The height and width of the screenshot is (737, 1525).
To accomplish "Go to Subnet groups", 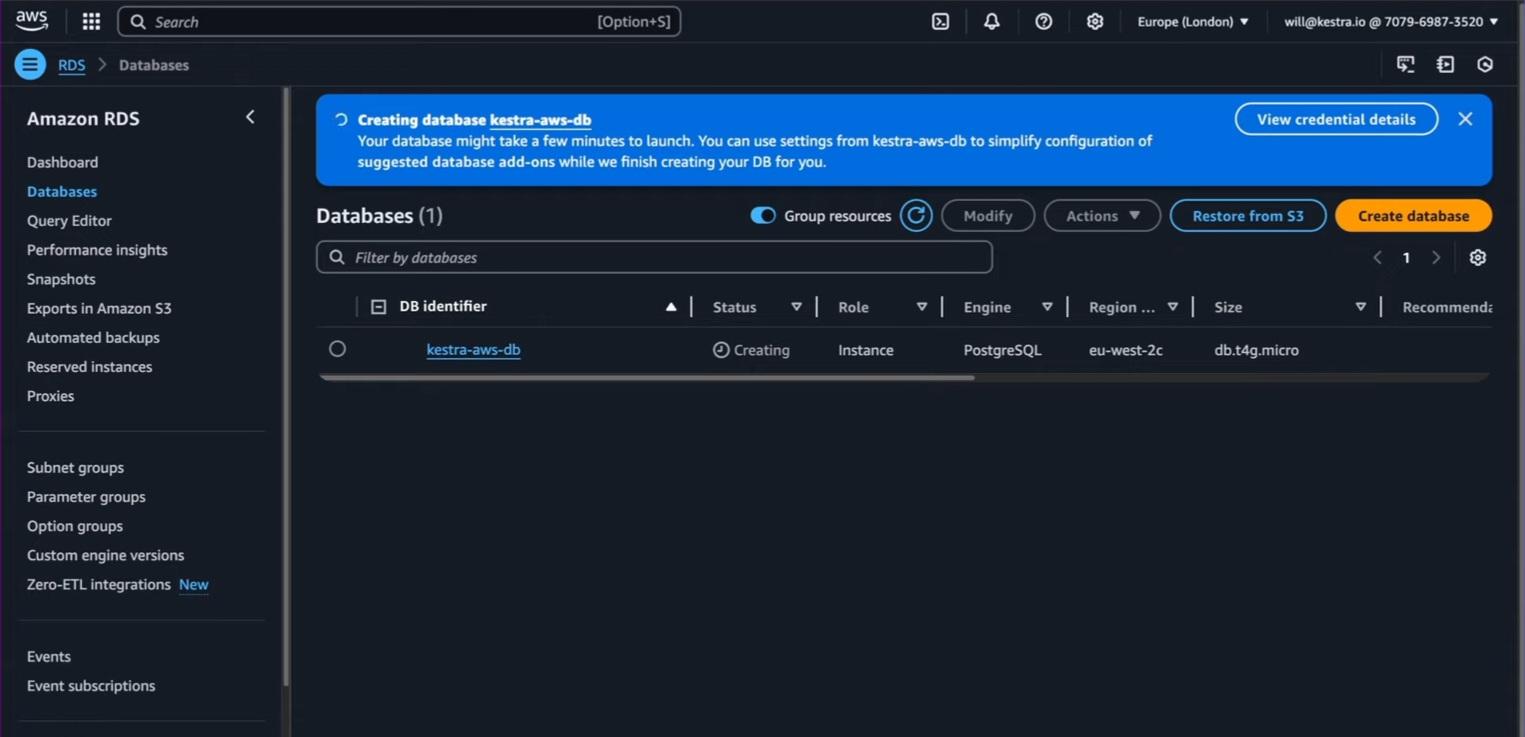I will pyautogui.click(x=75, y=468).
